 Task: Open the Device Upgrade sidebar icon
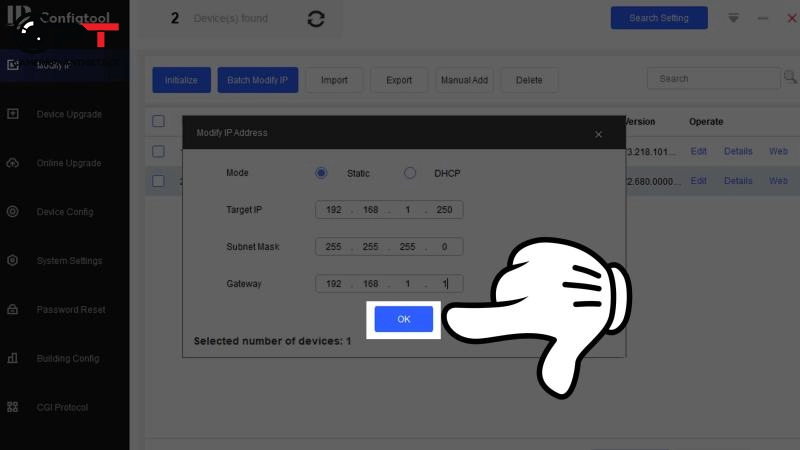13,114
